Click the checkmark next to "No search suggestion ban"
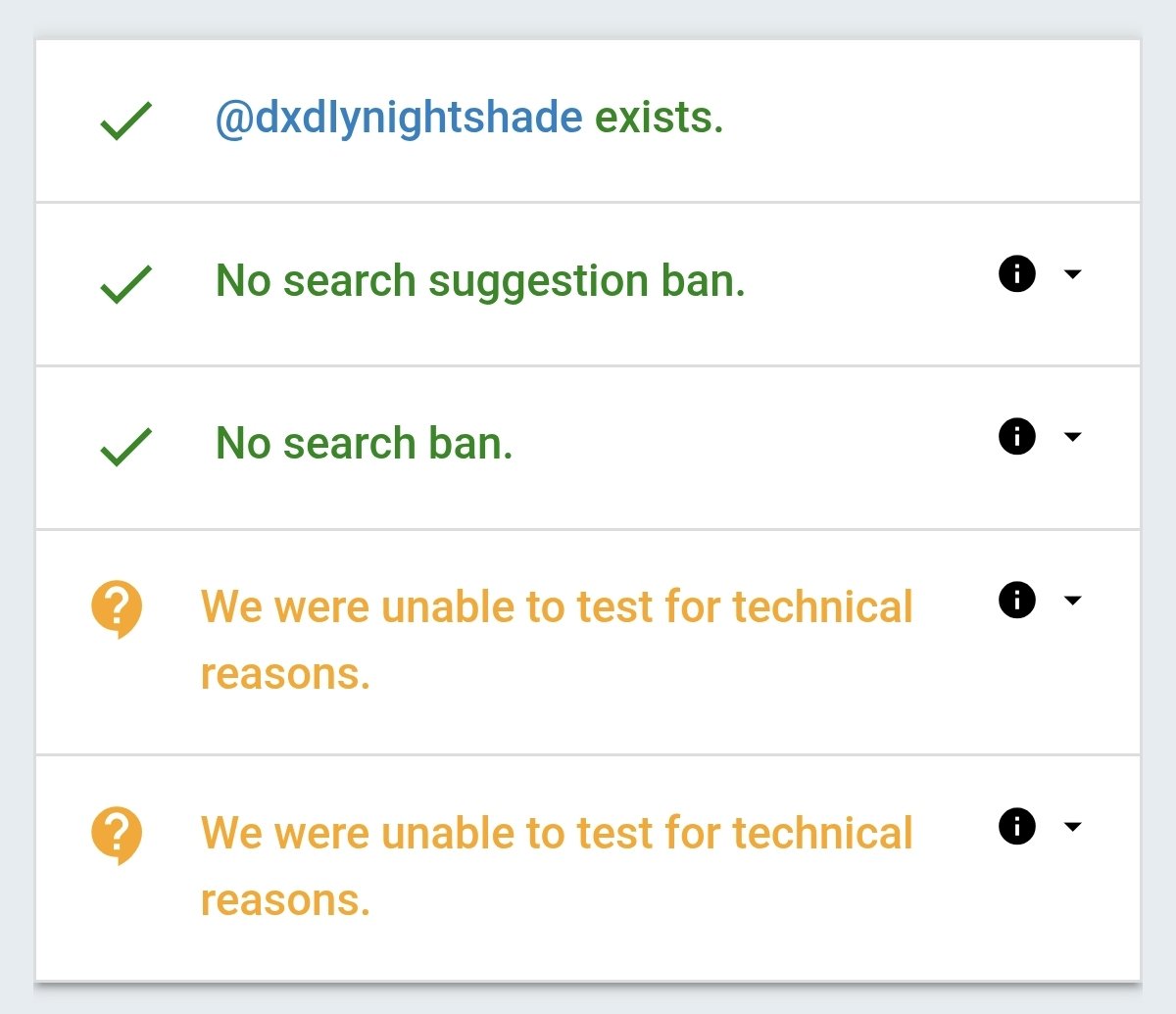The image size is (1176, 1014). click(125, 284)
